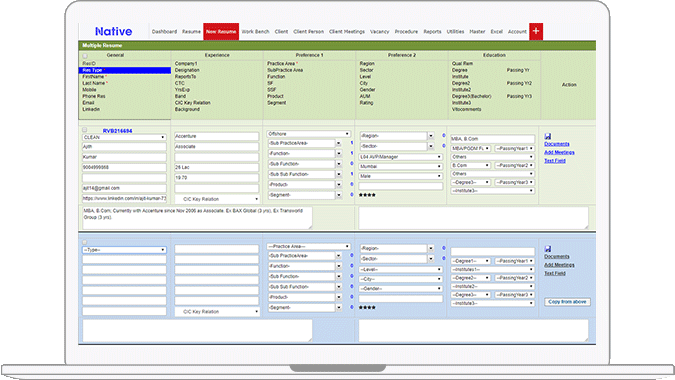
Task: Click the Res Type highlighted header row
Action: [124, 70]
